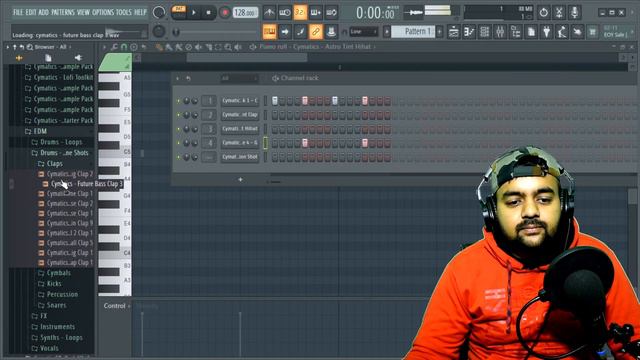Toggle the 3-2 countdown before recording

300,13
